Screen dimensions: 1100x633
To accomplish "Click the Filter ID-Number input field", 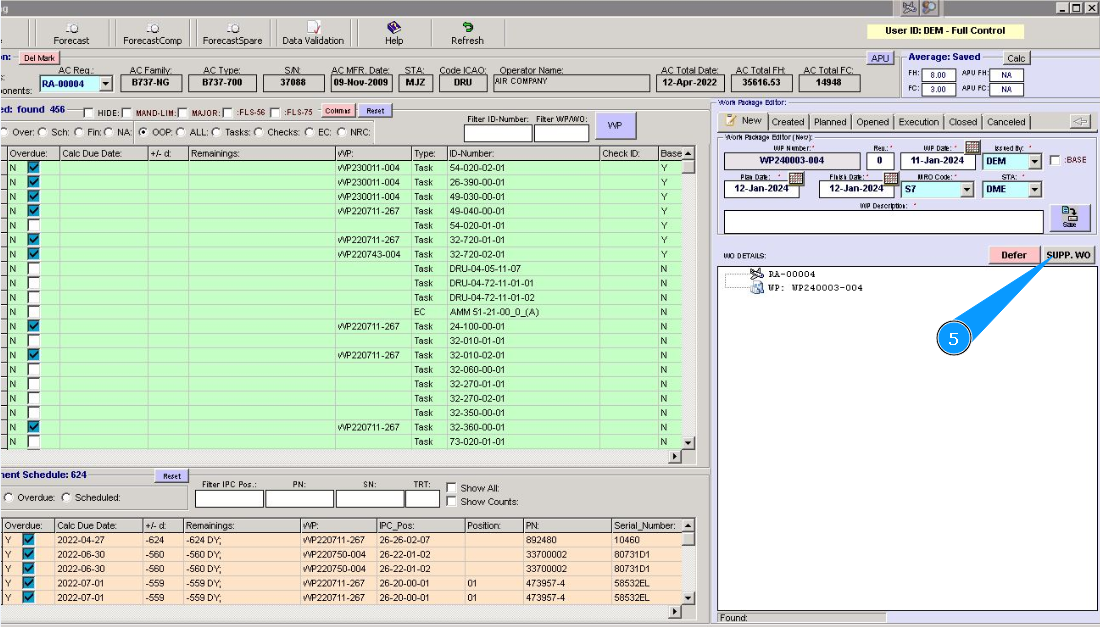I will tap(498, 133).
